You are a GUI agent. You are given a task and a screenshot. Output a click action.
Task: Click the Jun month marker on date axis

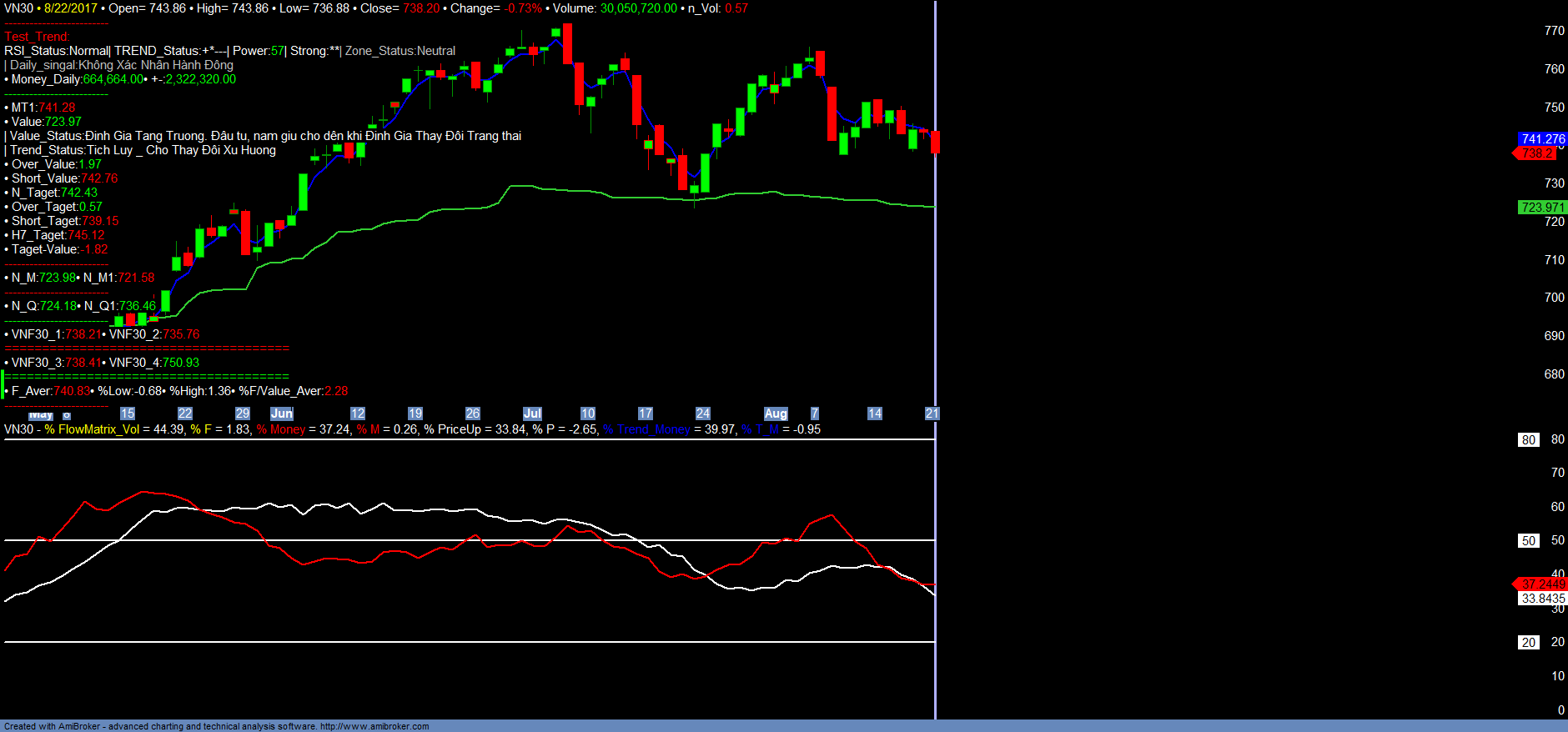click(x=282, y=414)
